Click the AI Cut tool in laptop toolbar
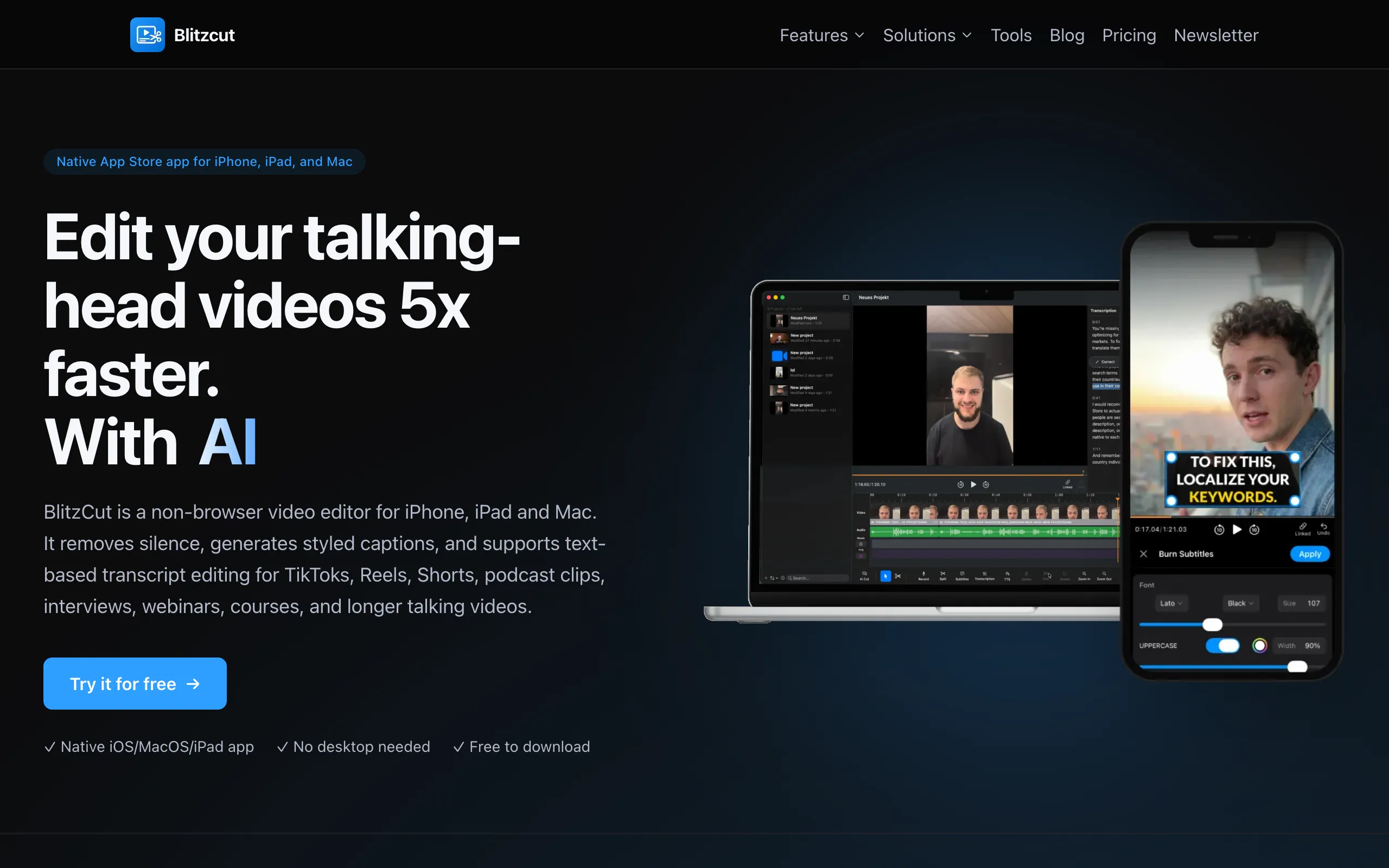 tap(864, 576)
